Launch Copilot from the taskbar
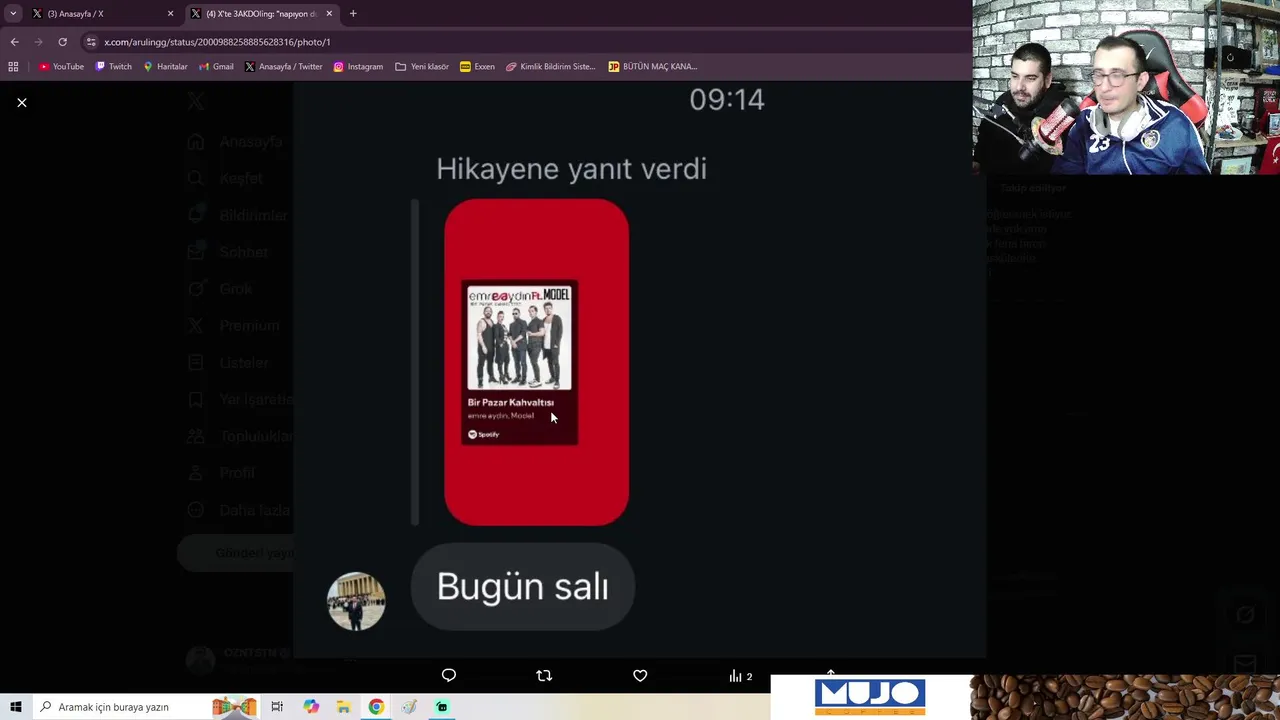 [311, 707]
